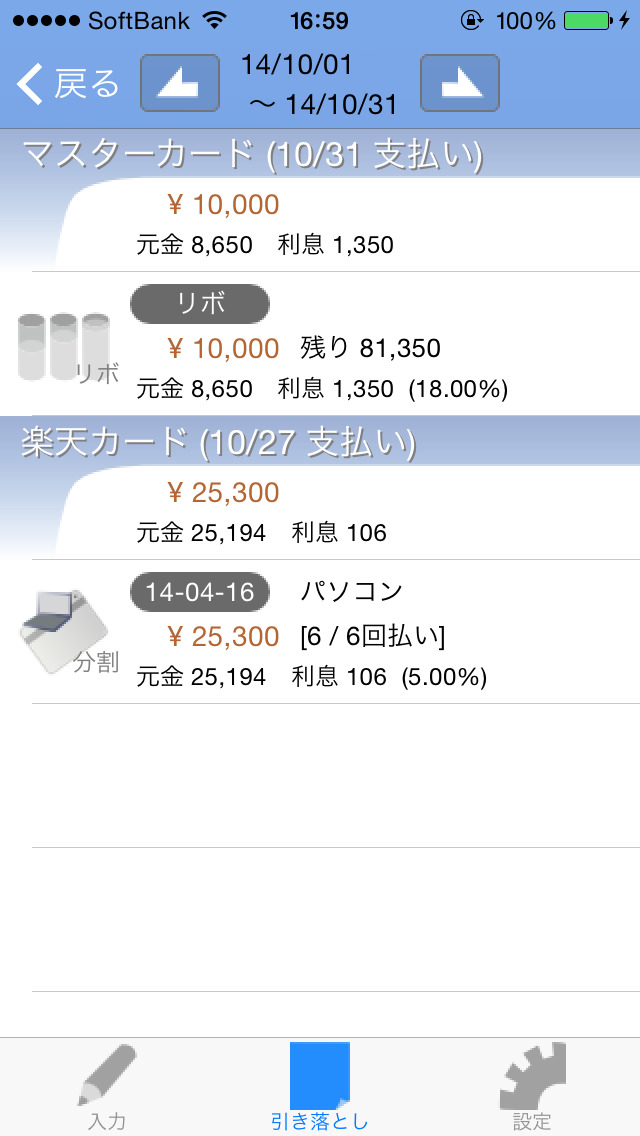
Task: Toggle the リボ badge on the payment entry
Action: click(x=199, y=304)
